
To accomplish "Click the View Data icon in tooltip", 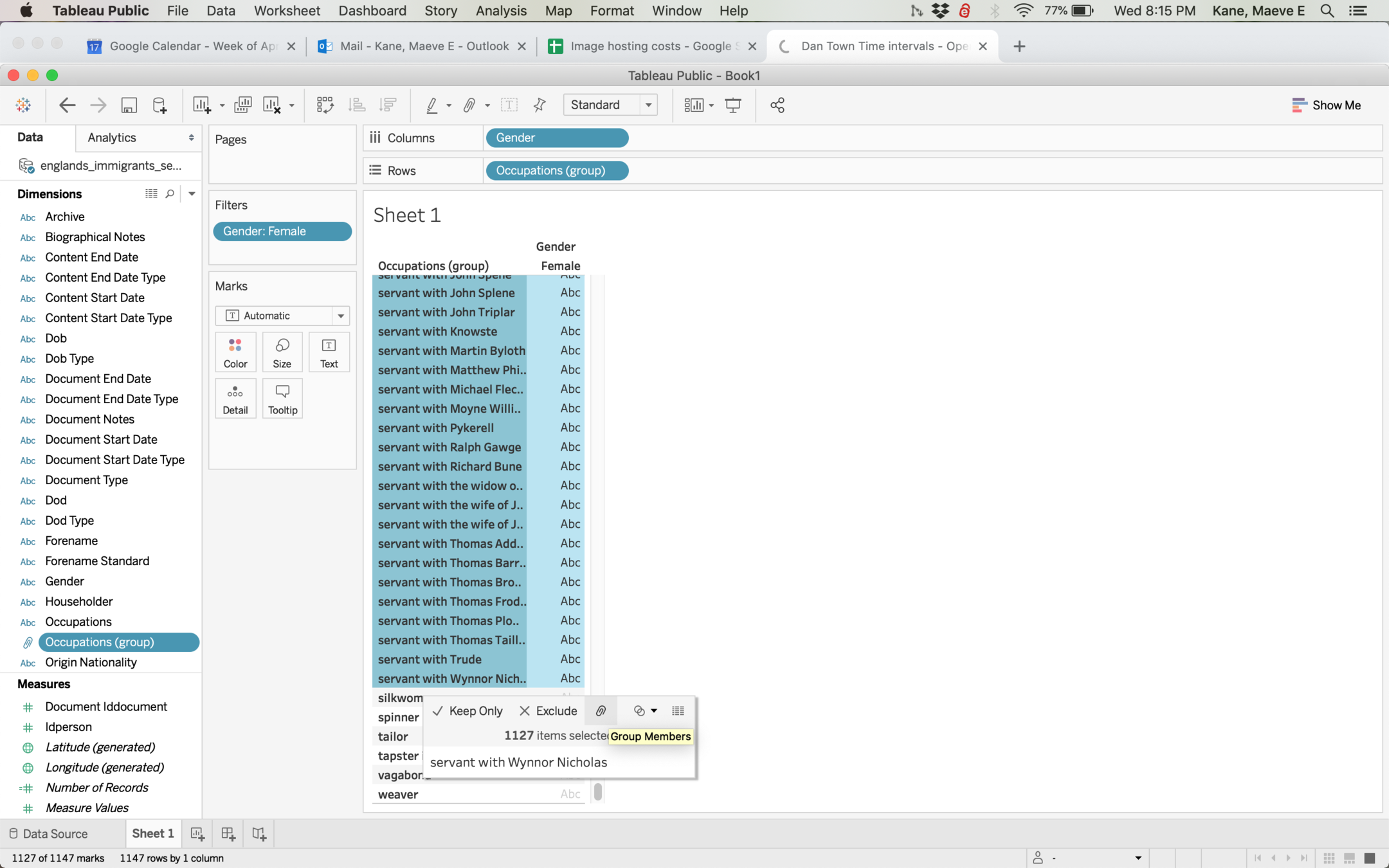I will click(x=678, y=710).
